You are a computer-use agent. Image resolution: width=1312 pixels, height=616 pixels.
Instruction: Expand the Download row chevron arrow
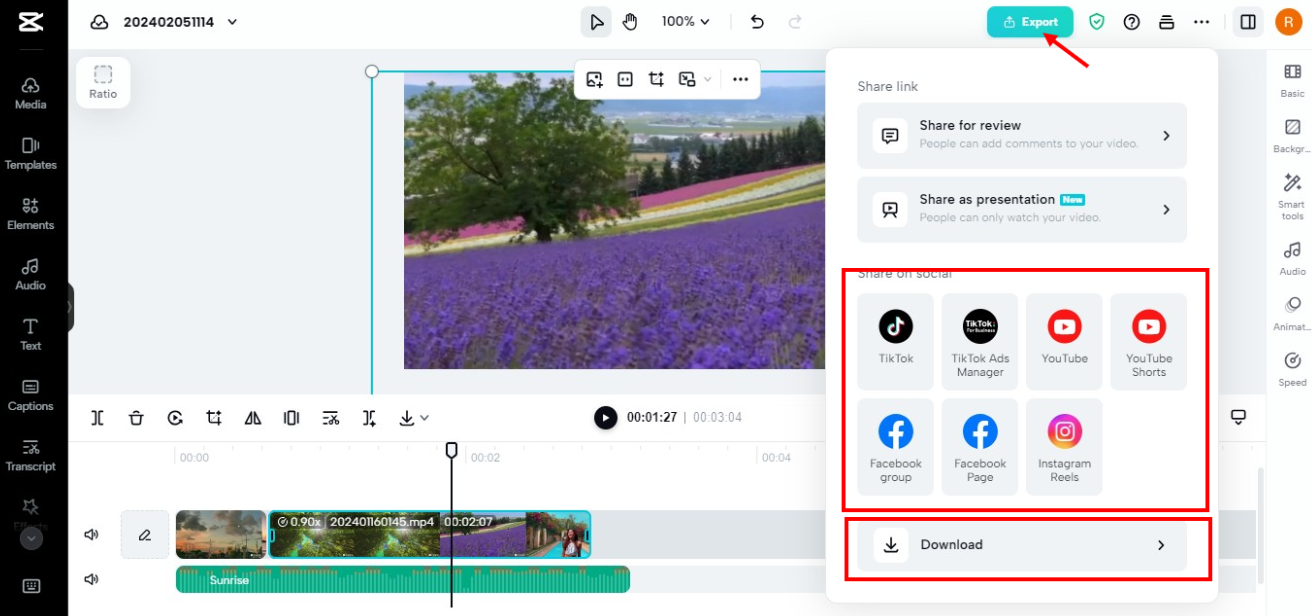[x=1161, y=545]
